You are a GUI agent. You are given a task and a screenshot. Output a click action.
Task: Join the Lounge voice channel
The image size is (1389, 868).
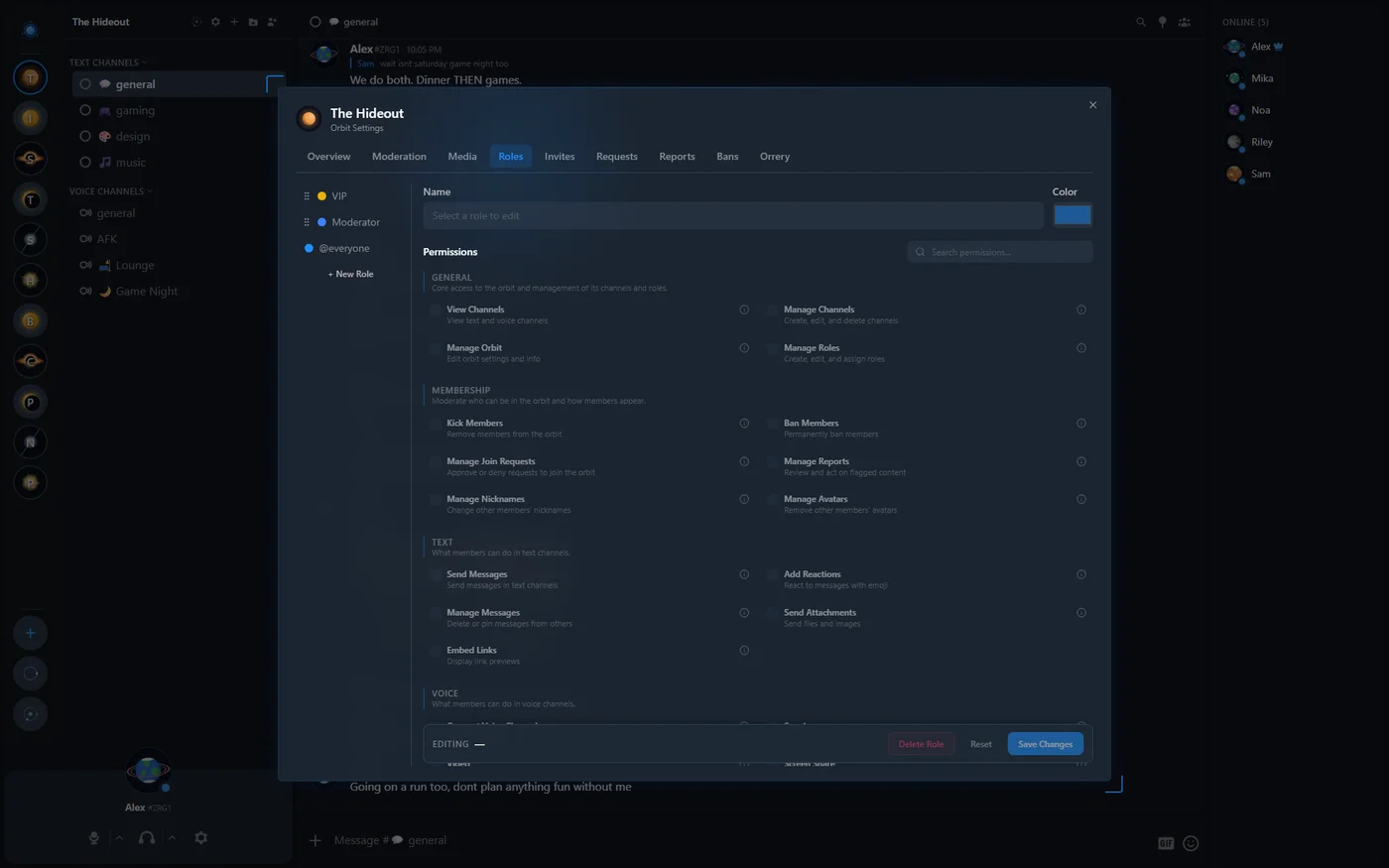tap(177, 265)
